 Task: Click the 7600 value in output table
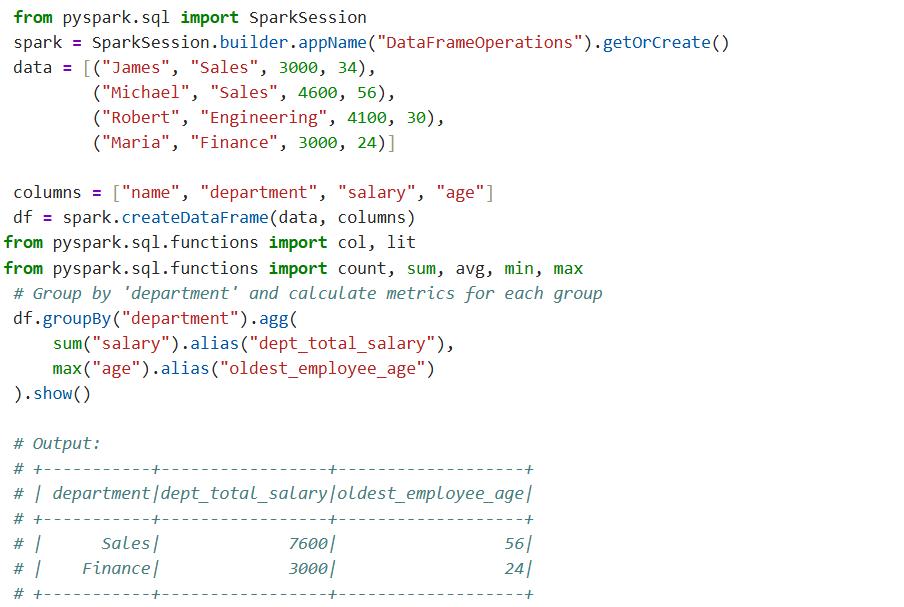[308, 544]
